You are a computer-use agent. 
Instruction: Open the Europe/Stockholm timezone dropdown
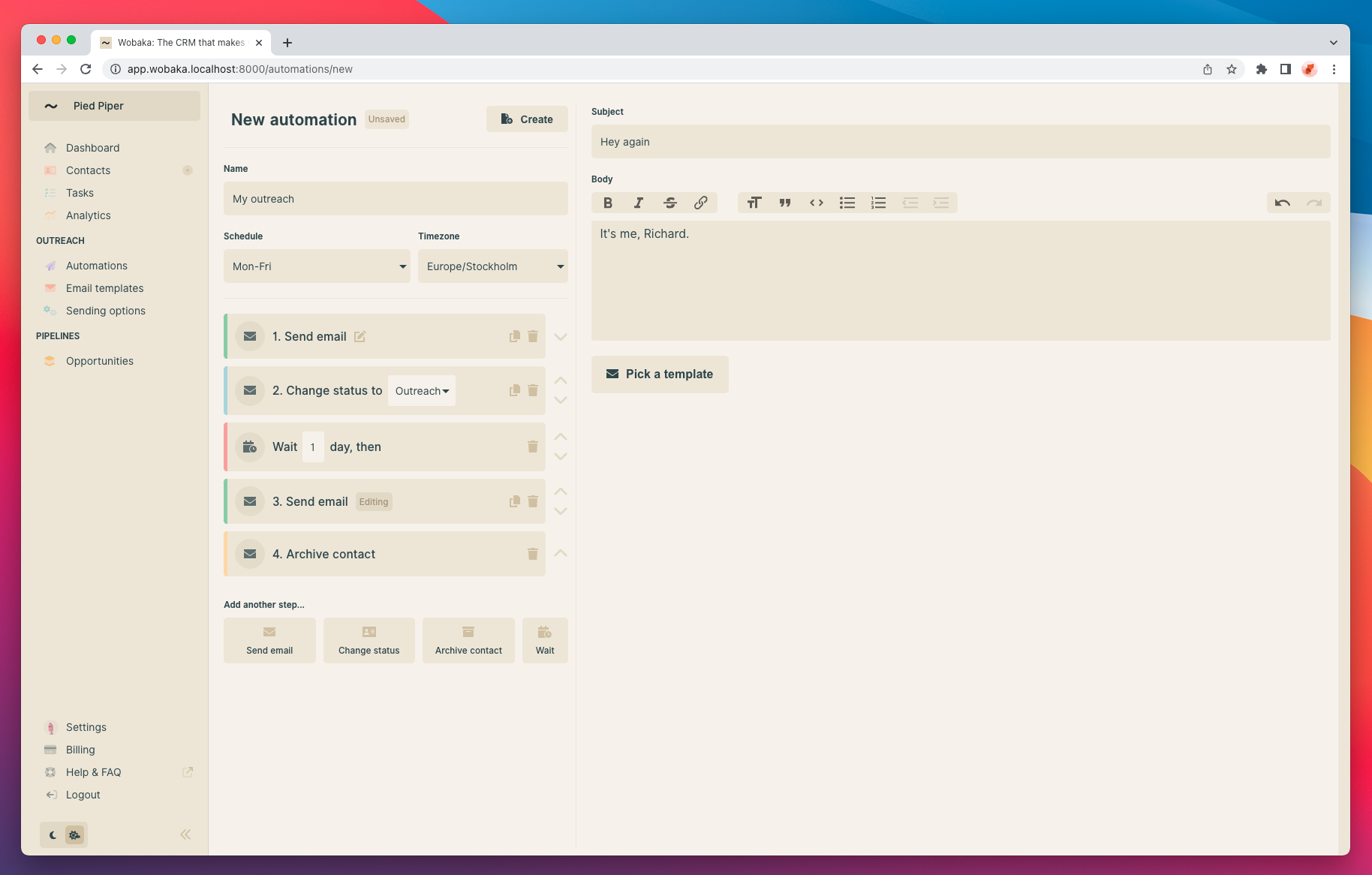click(492, 266)
